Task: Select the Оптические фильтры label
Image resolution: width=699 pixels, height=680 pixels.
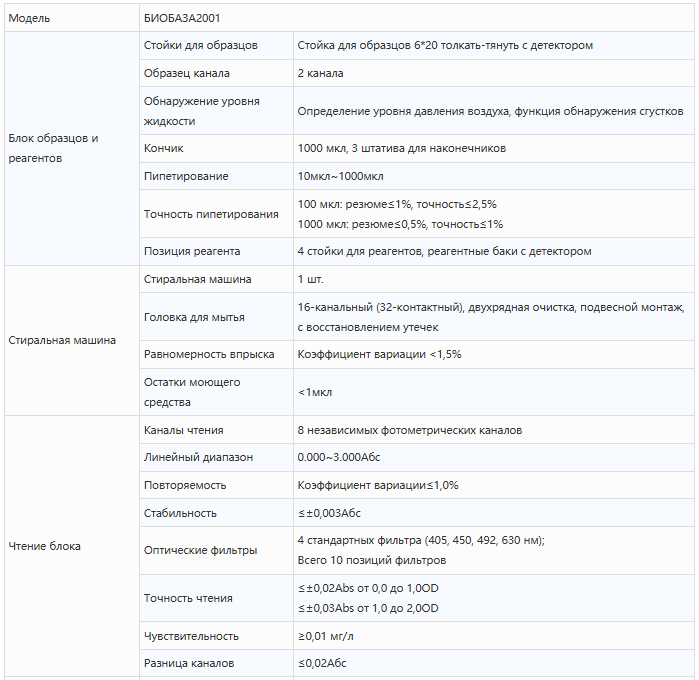Action: (x=200, y=551)
